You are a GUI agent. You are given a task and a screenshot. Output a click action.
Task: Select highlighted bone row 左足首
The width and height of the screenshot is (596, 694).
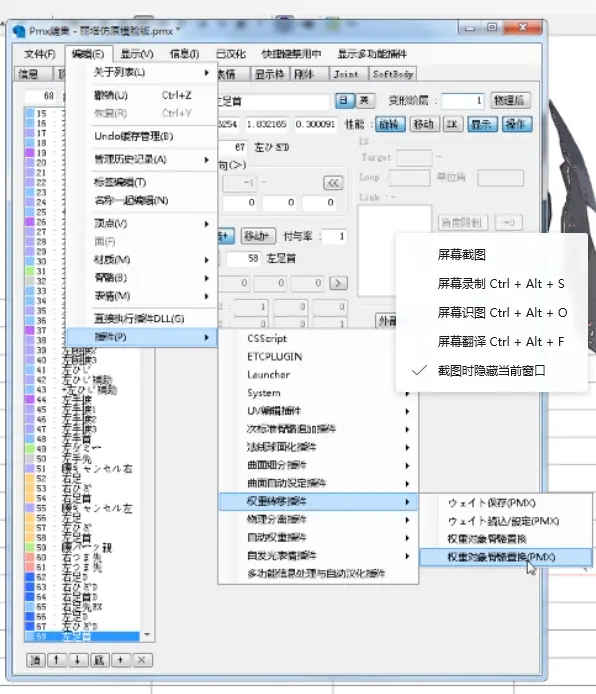click(83, 636)
